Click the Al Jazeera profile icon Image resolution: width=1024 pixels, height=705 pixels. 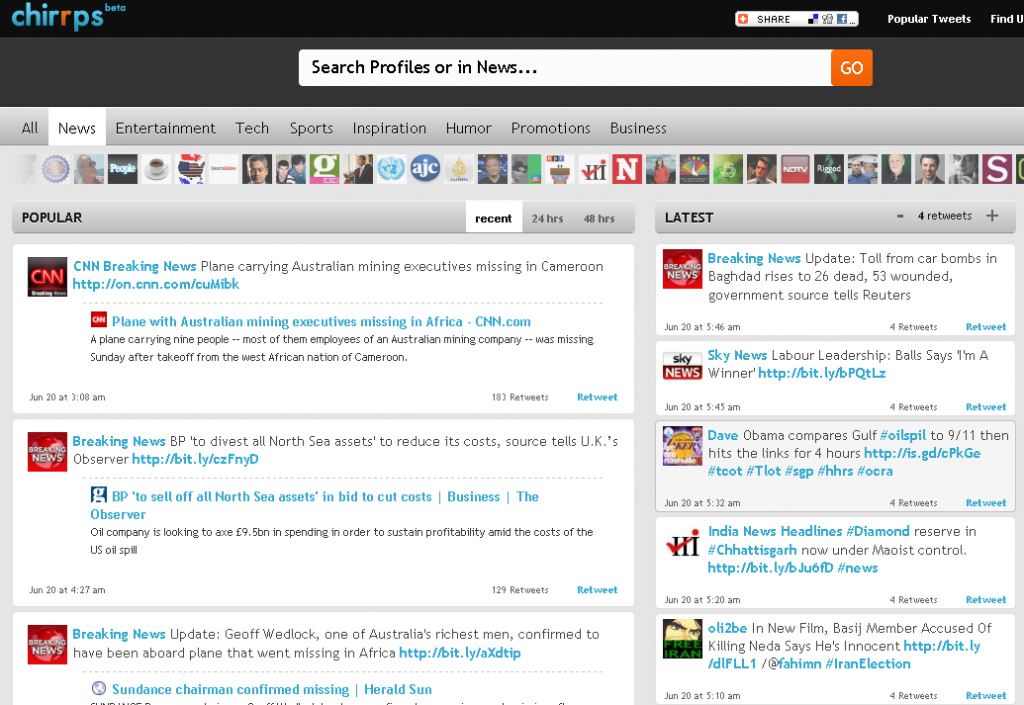pyautogui.click(x=458, y=169)
